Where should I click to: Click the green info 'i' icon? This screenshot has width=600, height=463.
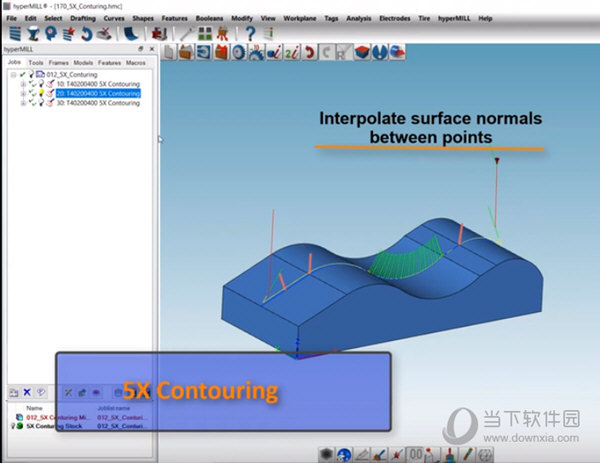pos(270,34)
